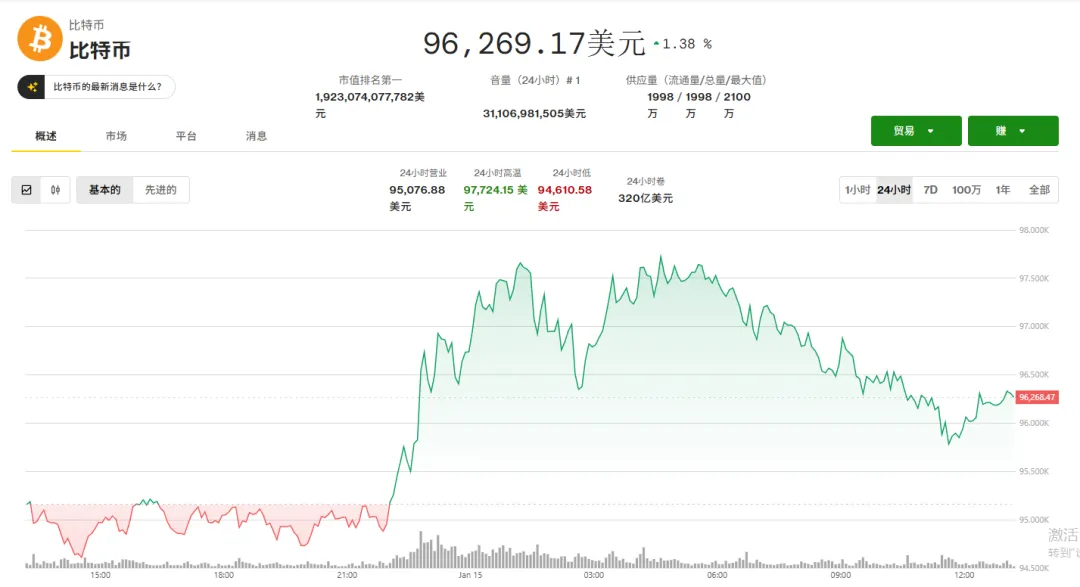Click the 98.000K price axis label
Image resolution: width=1080 pixels, height=587 pixels.
pyautogui.click(x=1034, y=230)
